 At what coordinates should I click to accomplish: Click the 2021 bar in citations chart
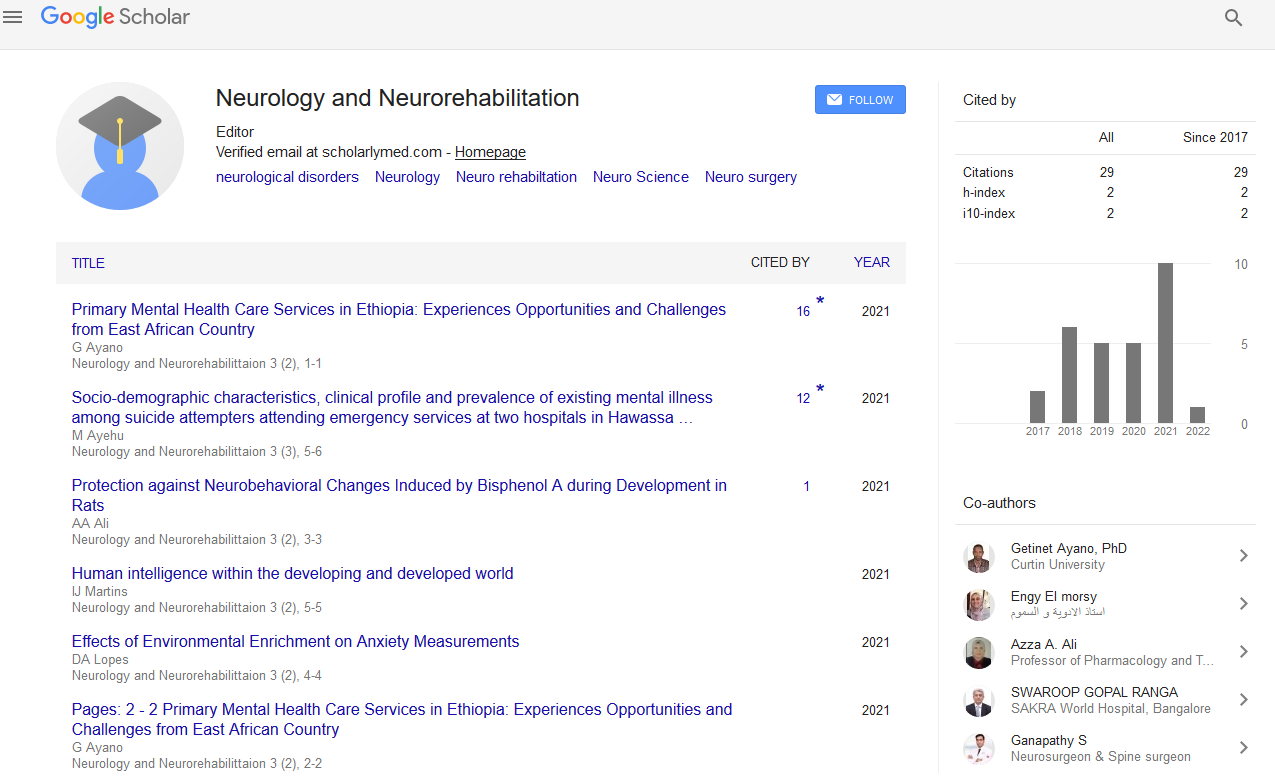[x=1165, y=343]
